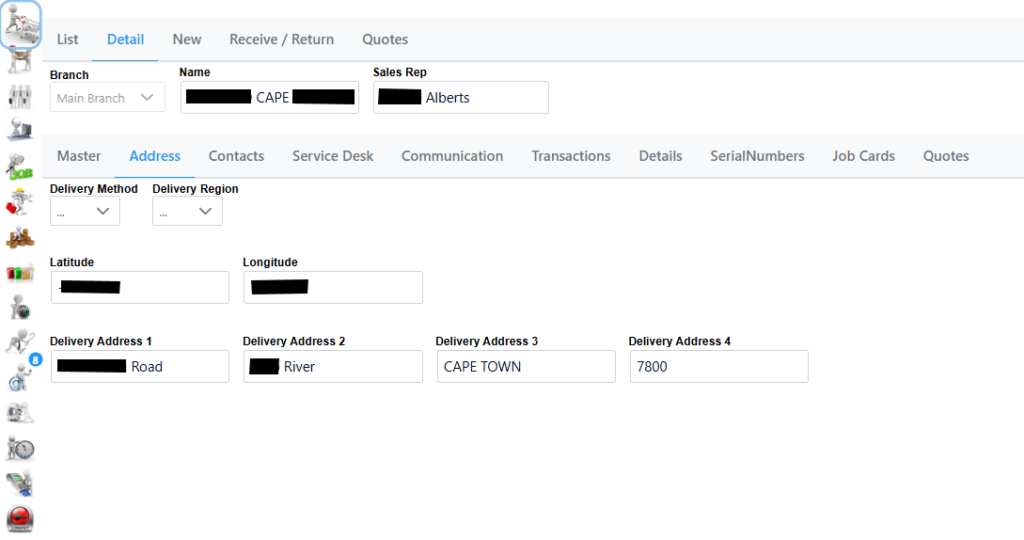Click the red logout button icon

point(20,519)
